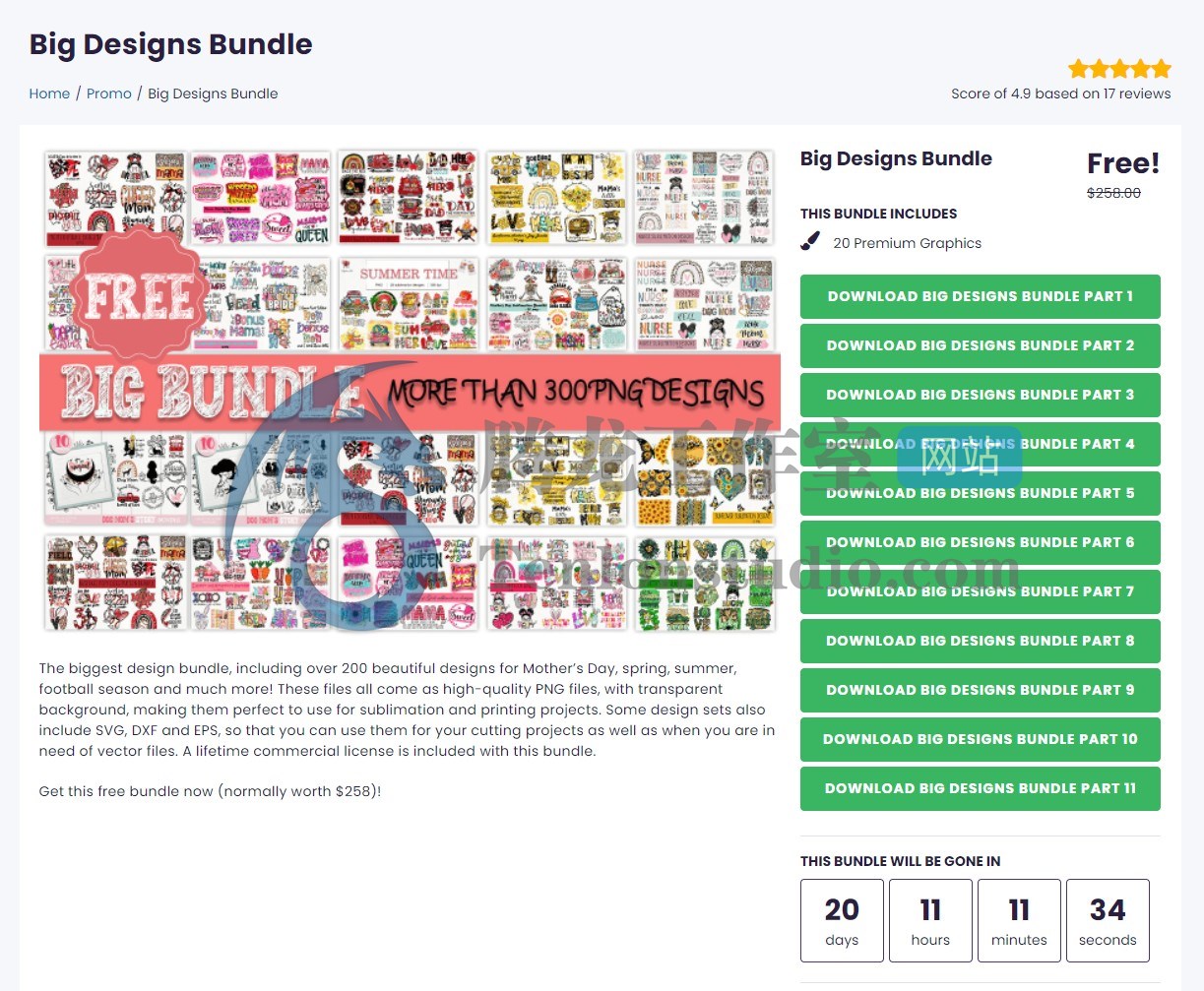Download Big Designs Bundle Part 2
Screen dimensions: 1204x991
point(981,345)
